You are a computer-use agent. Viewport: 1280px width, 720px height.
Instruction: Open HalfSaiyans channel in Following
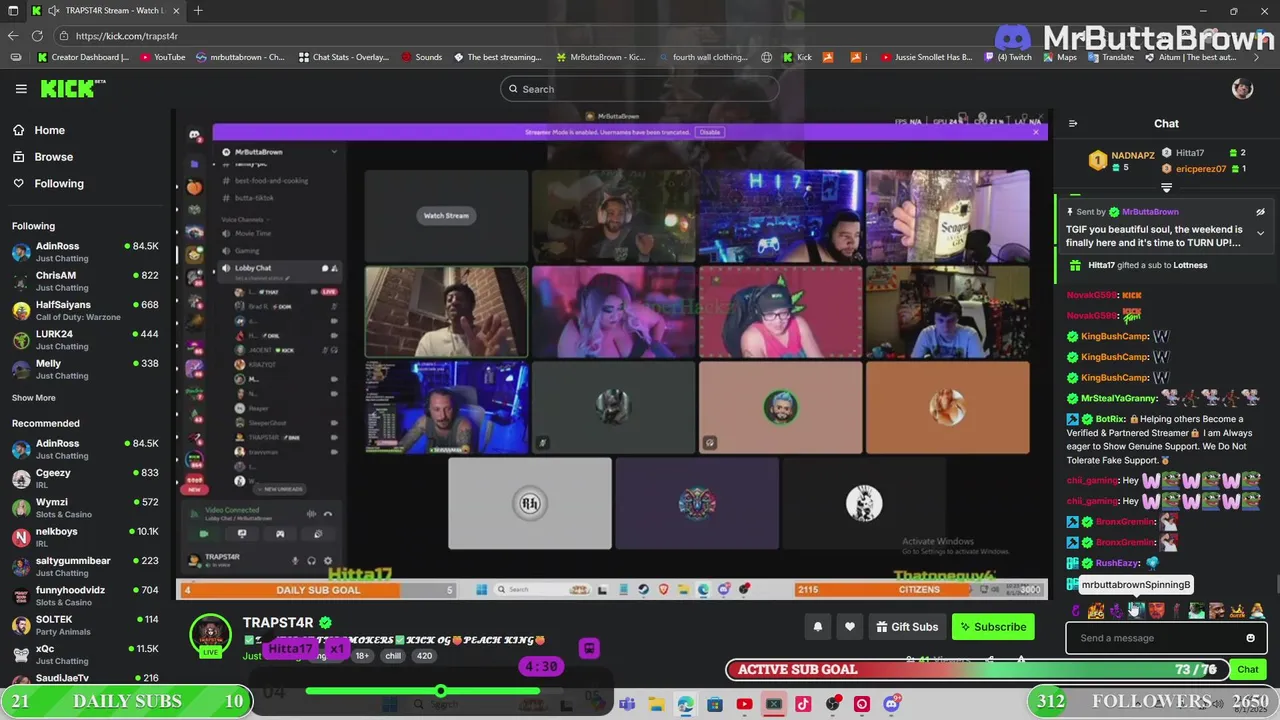(x=85, y=310)
